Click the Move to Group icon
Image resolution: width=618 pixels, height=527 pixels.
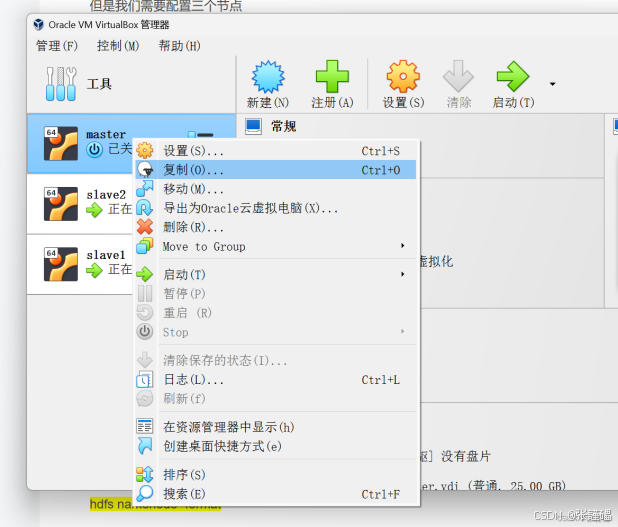point(145,246)
